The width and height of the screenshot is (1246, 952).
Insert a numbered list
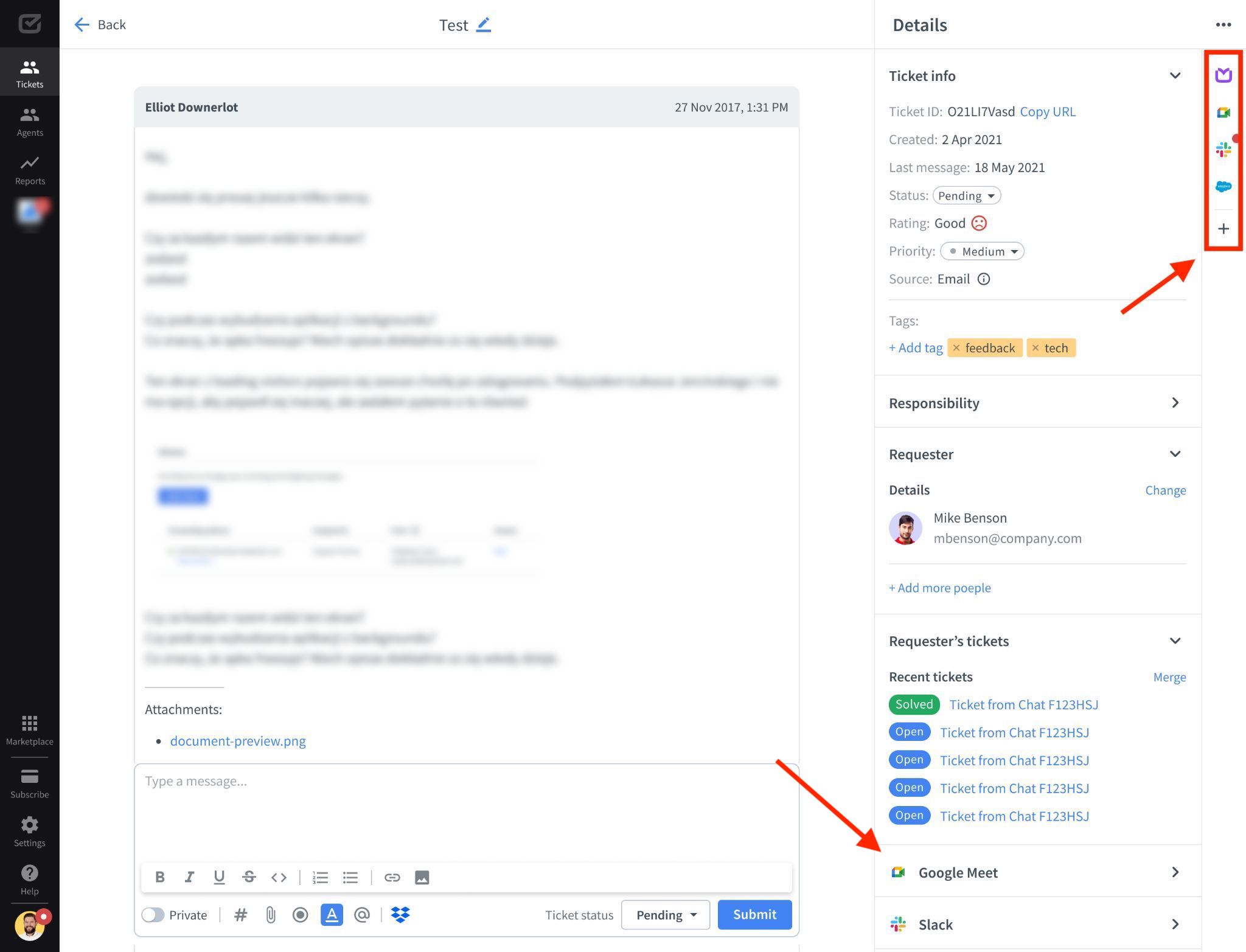pos(320,877)
